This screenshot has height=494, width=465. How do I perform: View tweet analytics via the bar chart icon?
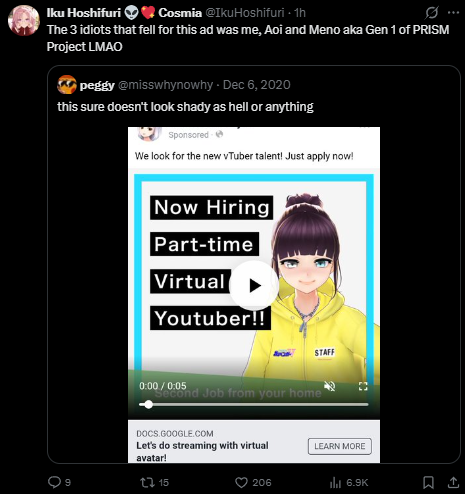335,482
